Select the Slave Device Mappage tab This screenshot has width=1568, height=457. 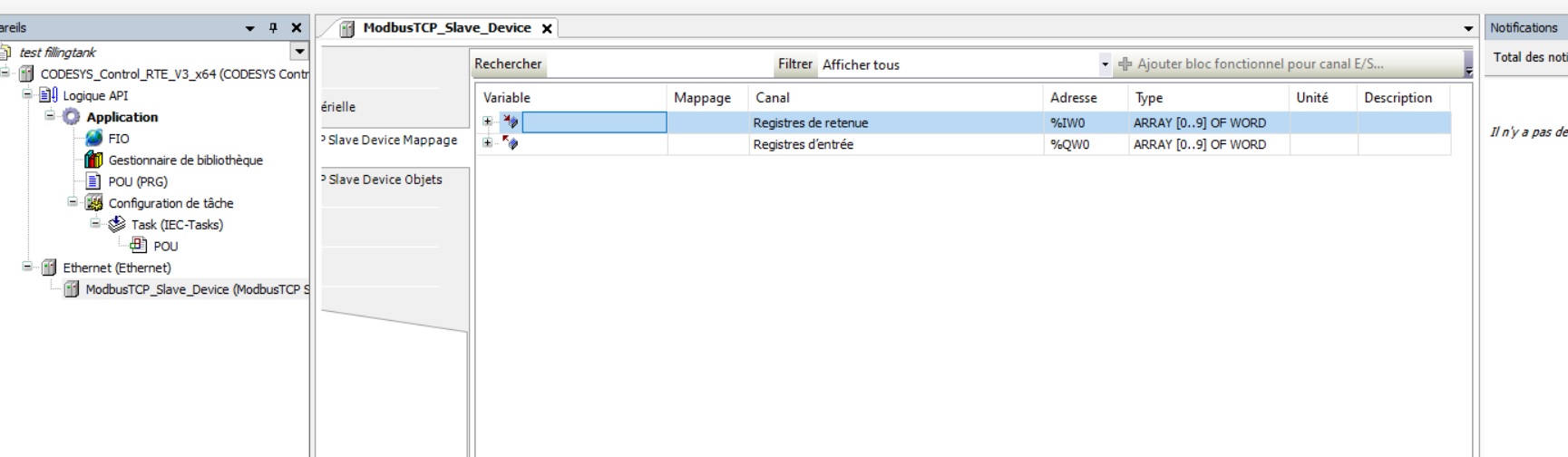point(392,140)
